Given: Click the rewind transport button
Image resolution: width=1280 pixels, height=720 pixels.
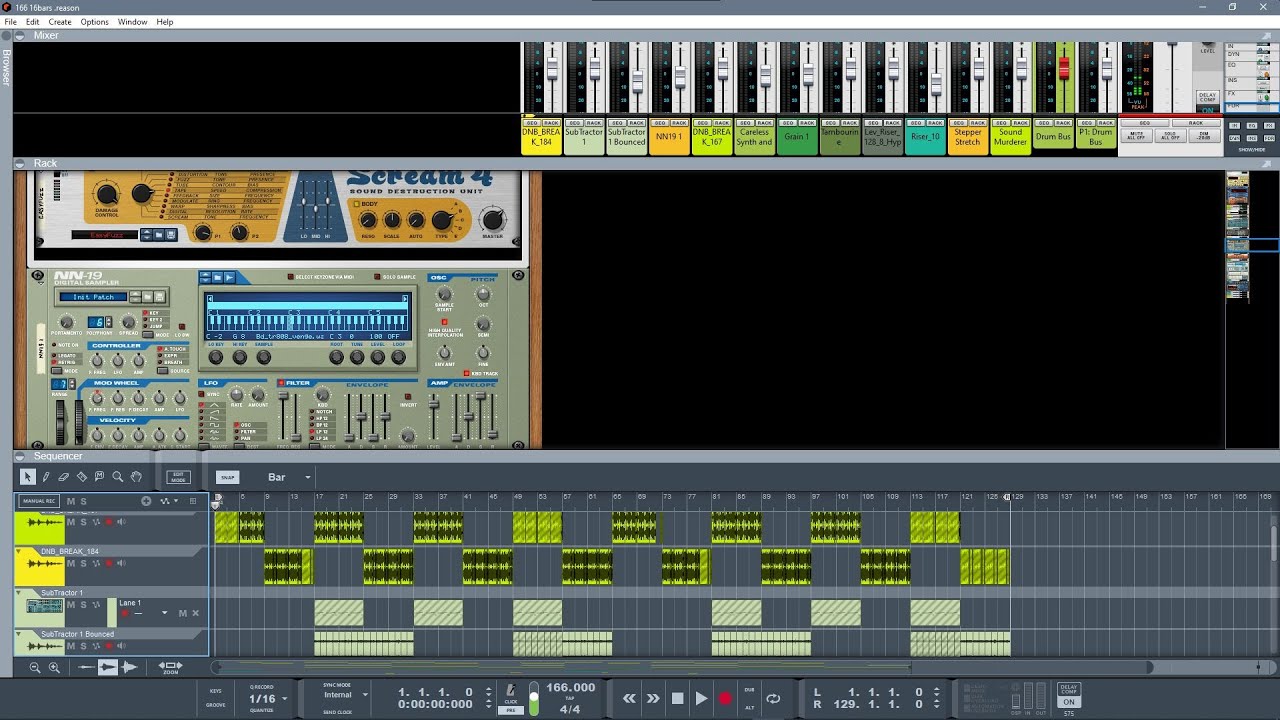Looking at the screenshot, I should (x=629, y=699).
